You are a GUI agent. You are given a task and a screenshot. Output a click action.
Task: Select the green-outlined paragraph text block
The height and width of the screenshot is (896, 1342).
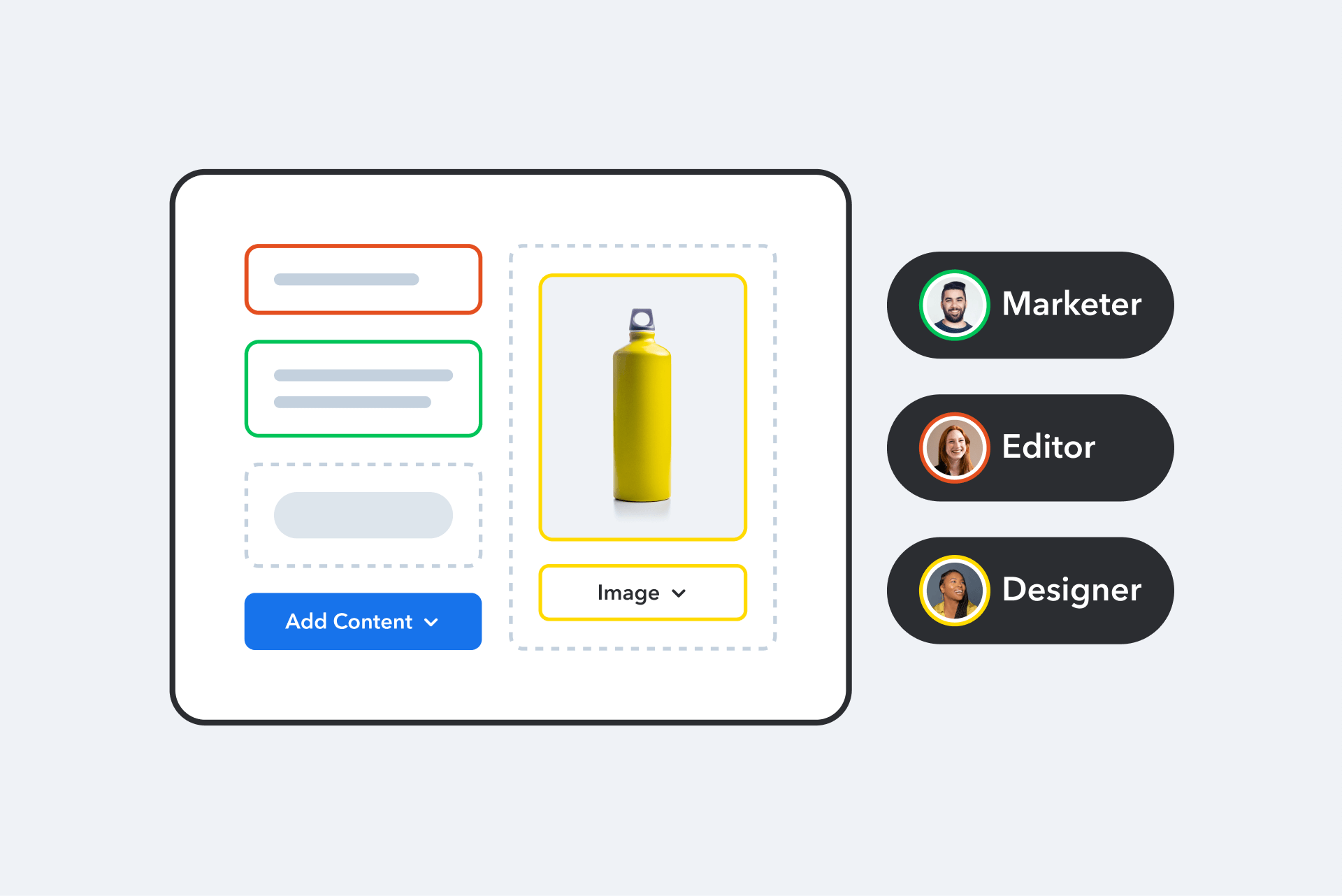(363, 389)
